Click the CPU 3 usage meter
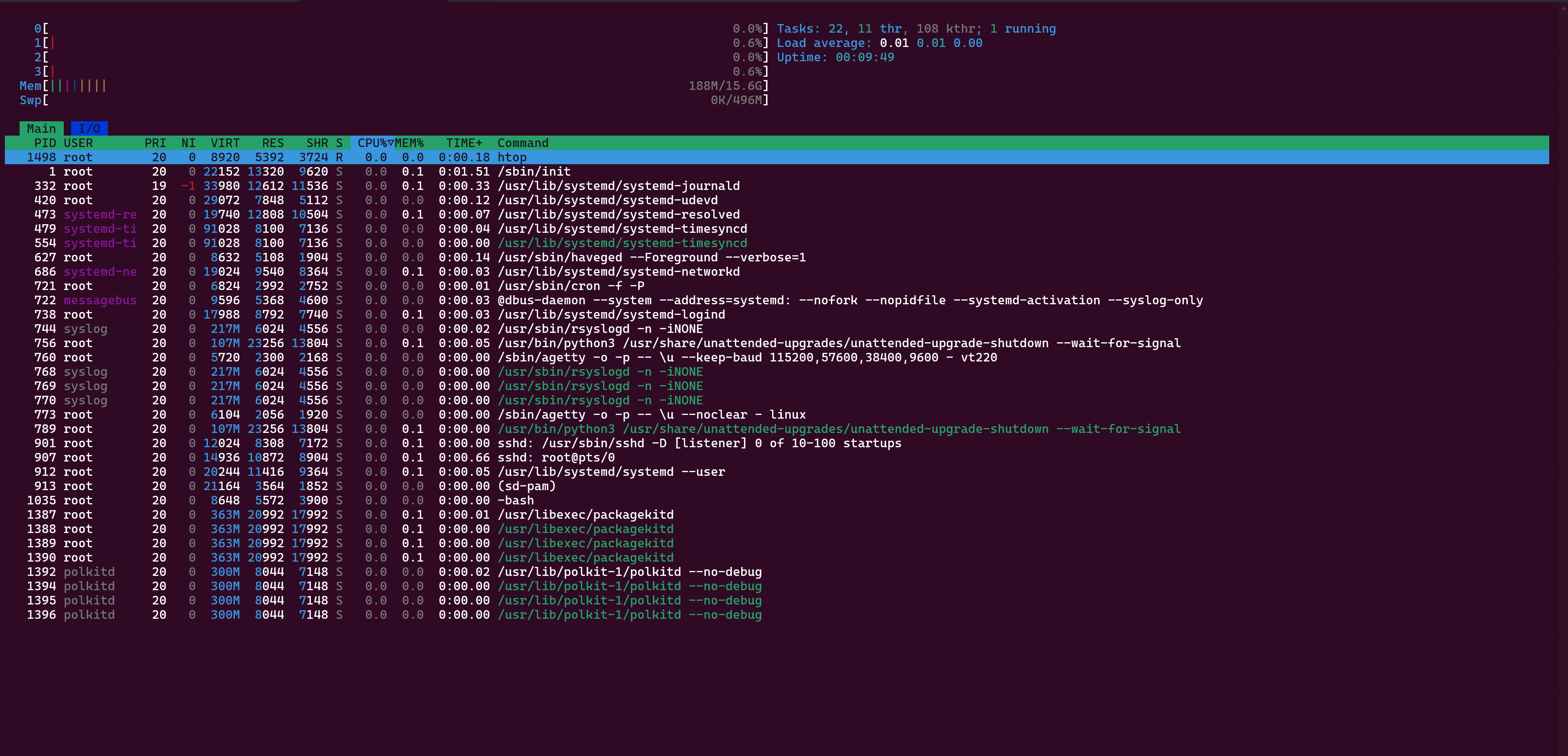Image resolution: width=1568 pixels, height=756 pixels. pos(402,71)
